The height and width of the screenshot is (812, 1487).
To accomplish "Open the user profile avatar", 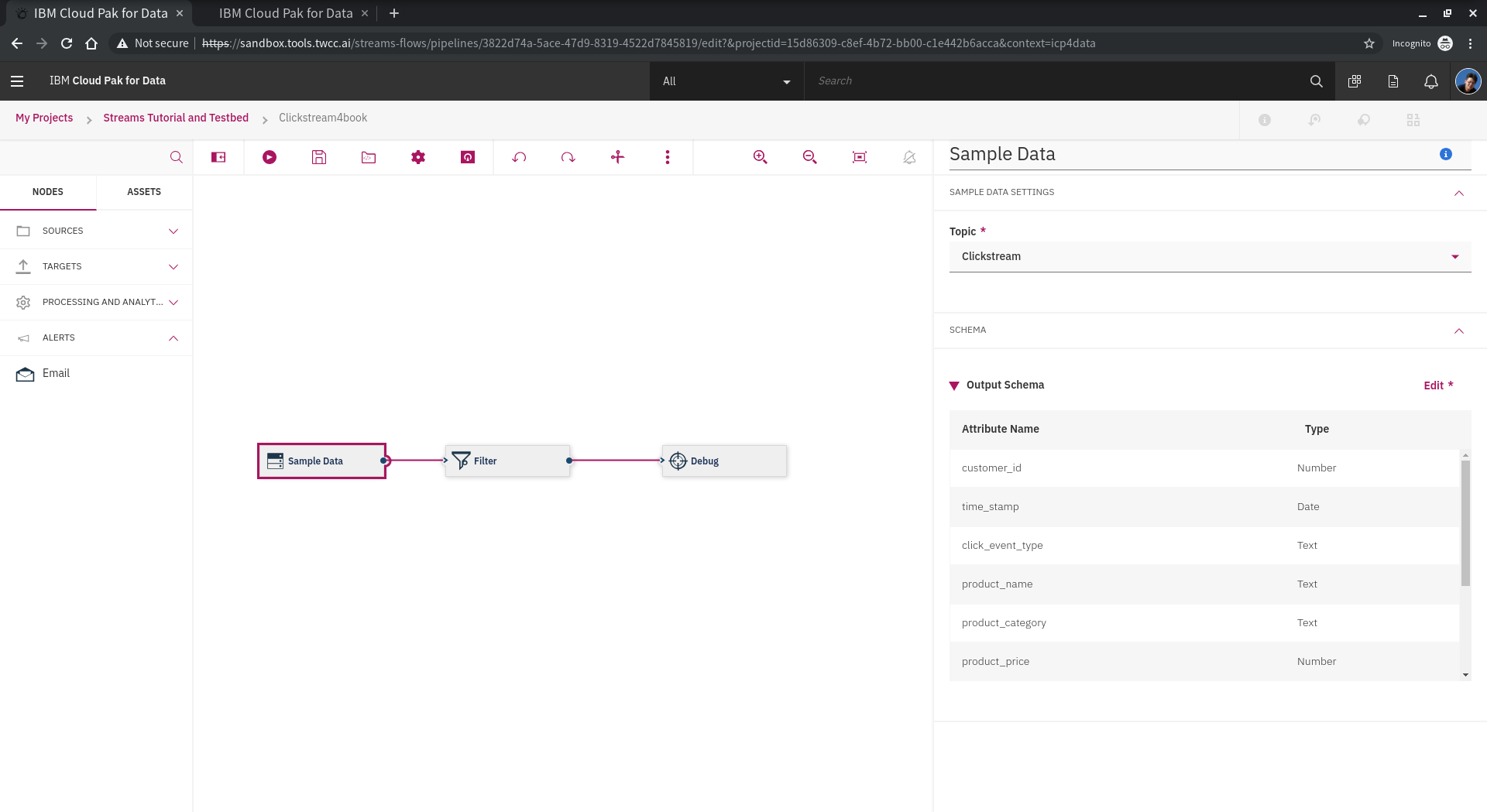I will pyautogui.click(x=1468, y=81).
